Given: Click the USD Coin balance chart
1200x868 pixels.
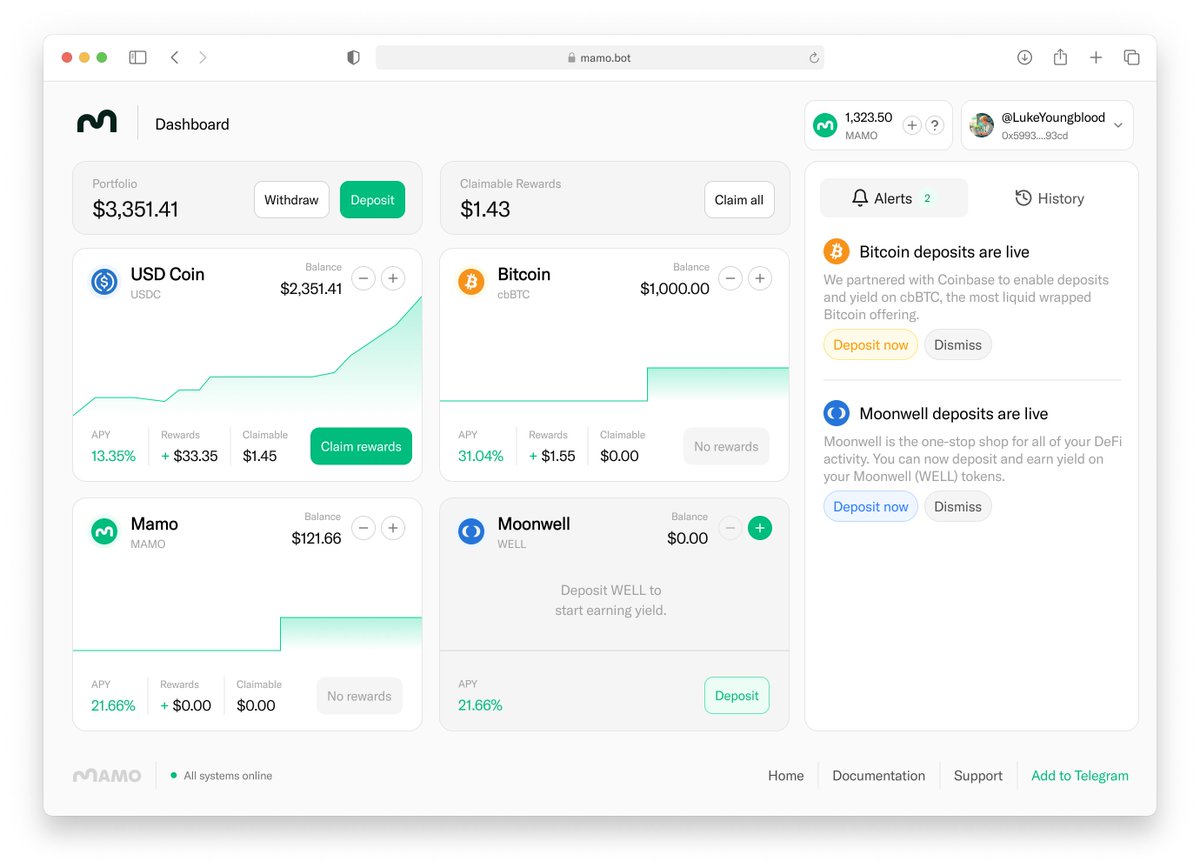Looking at the screenshot, I should [247, 355].
